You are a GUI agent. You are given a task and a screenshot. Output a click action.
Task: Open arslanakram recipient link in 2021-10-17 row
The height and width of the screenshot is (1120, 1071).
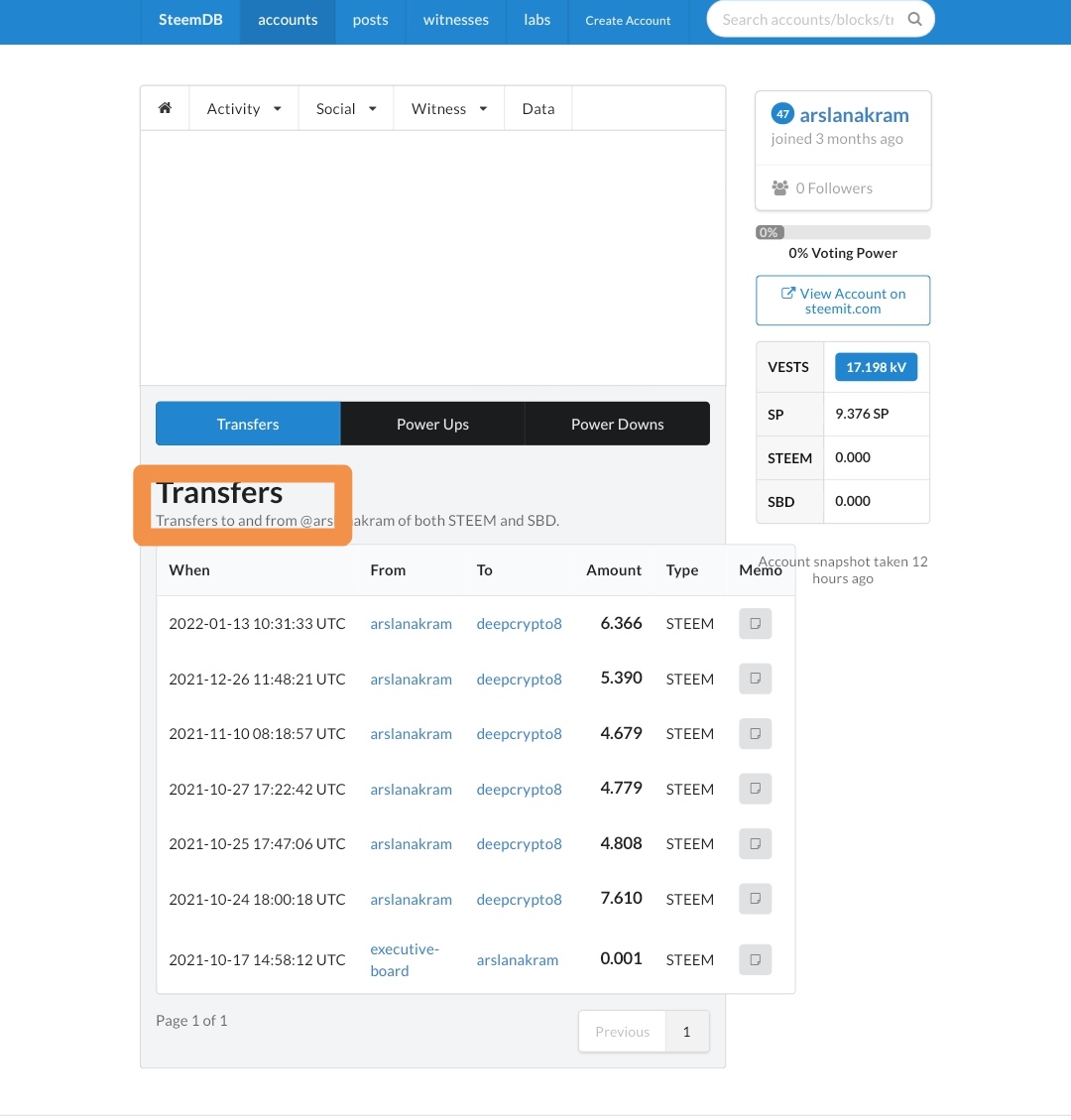(518, 960)
